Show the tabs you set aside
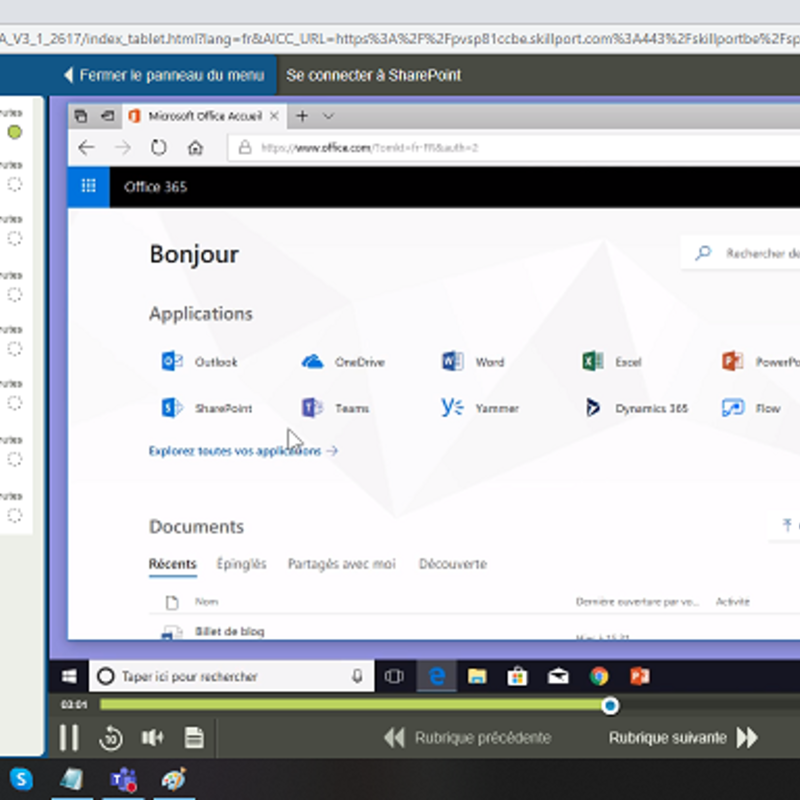Screen dimensions: 800x800 tap(81, 116)
